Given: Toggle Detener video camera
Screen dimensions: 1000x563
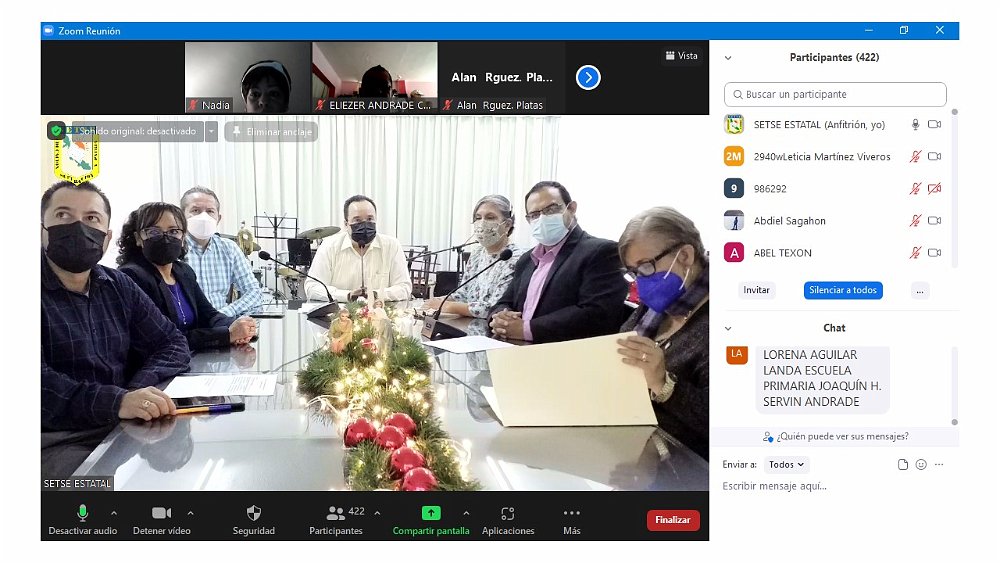Looking at the screenshot, I should (x=161, y=513).
